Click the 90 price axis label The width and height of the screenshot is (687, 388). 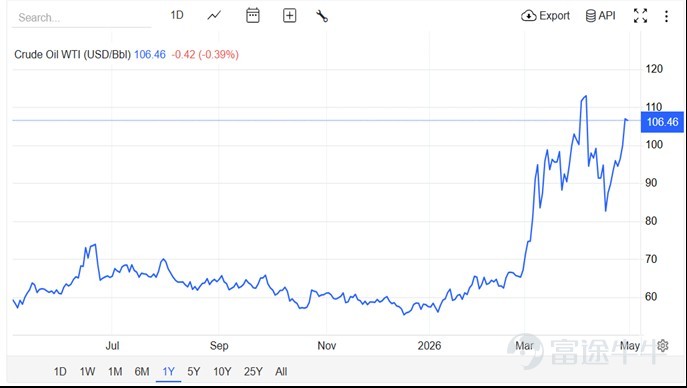(x=651, y=183)
